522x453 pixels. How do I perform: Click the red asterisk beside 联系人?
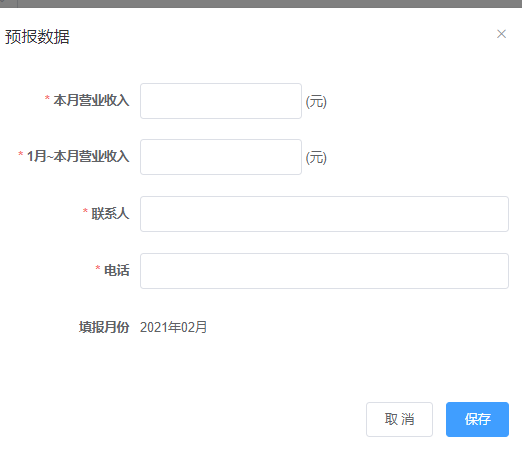[x=85, y=211]
